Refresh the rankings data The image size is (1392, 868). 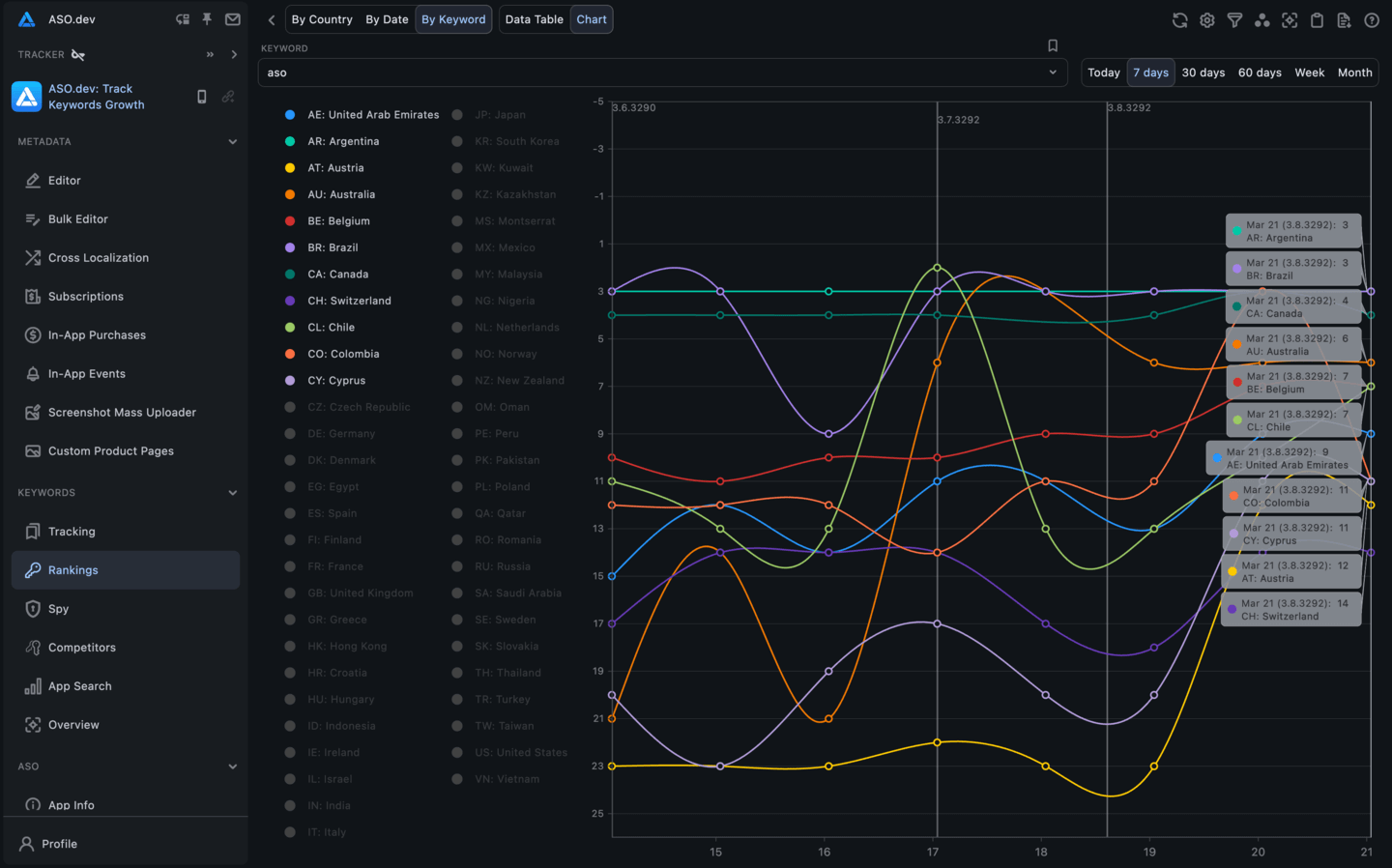point(1179,19)
